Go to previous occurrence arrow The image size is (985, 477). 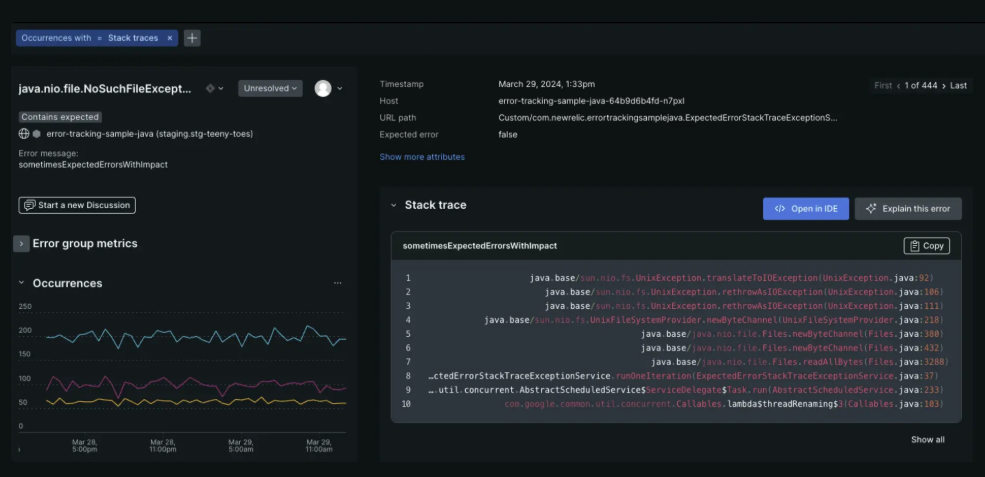pos(898,85)
